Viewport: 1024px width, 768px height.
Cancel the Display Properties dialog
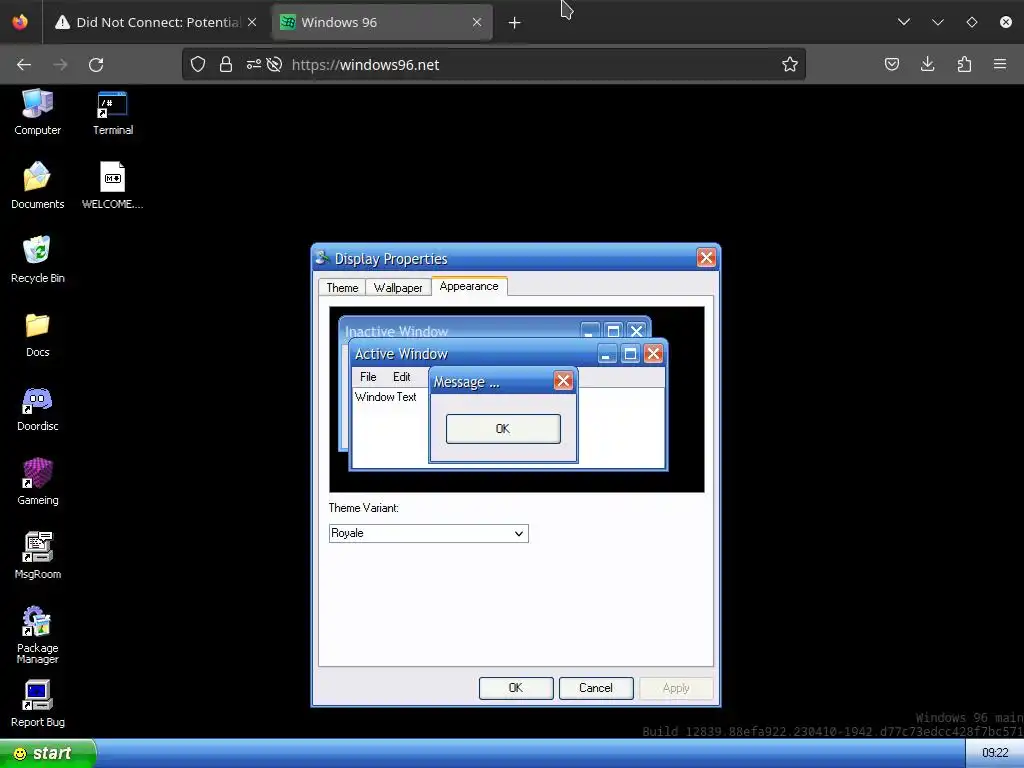pos(596,688)
